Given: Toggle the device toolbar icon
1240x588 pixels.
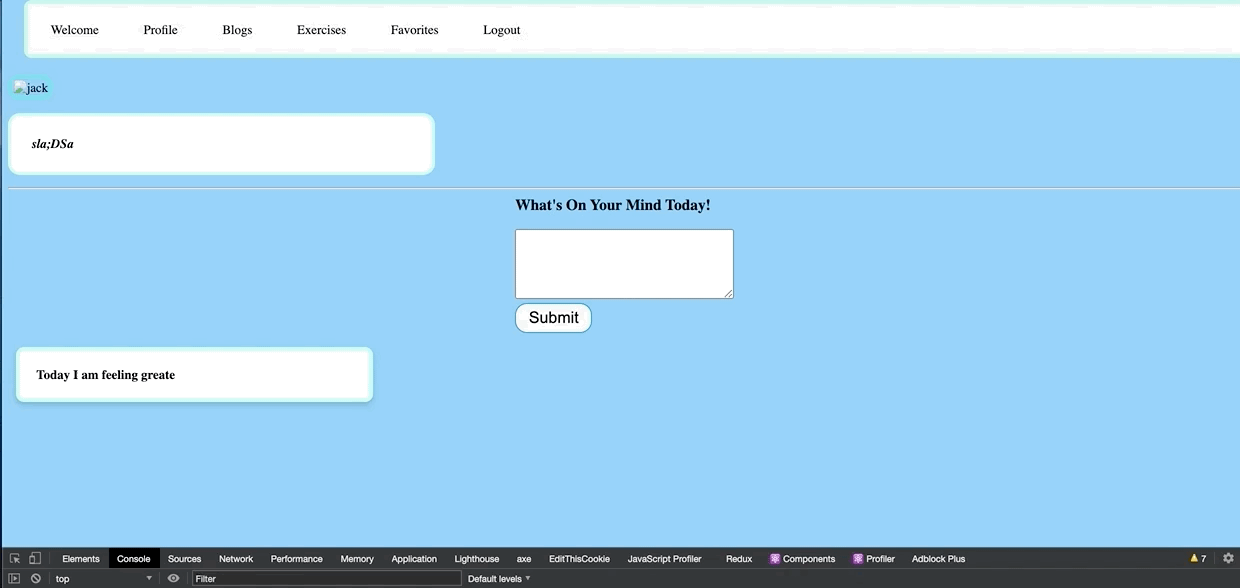Looking at the screenshot, I should (x=35, y=559).
